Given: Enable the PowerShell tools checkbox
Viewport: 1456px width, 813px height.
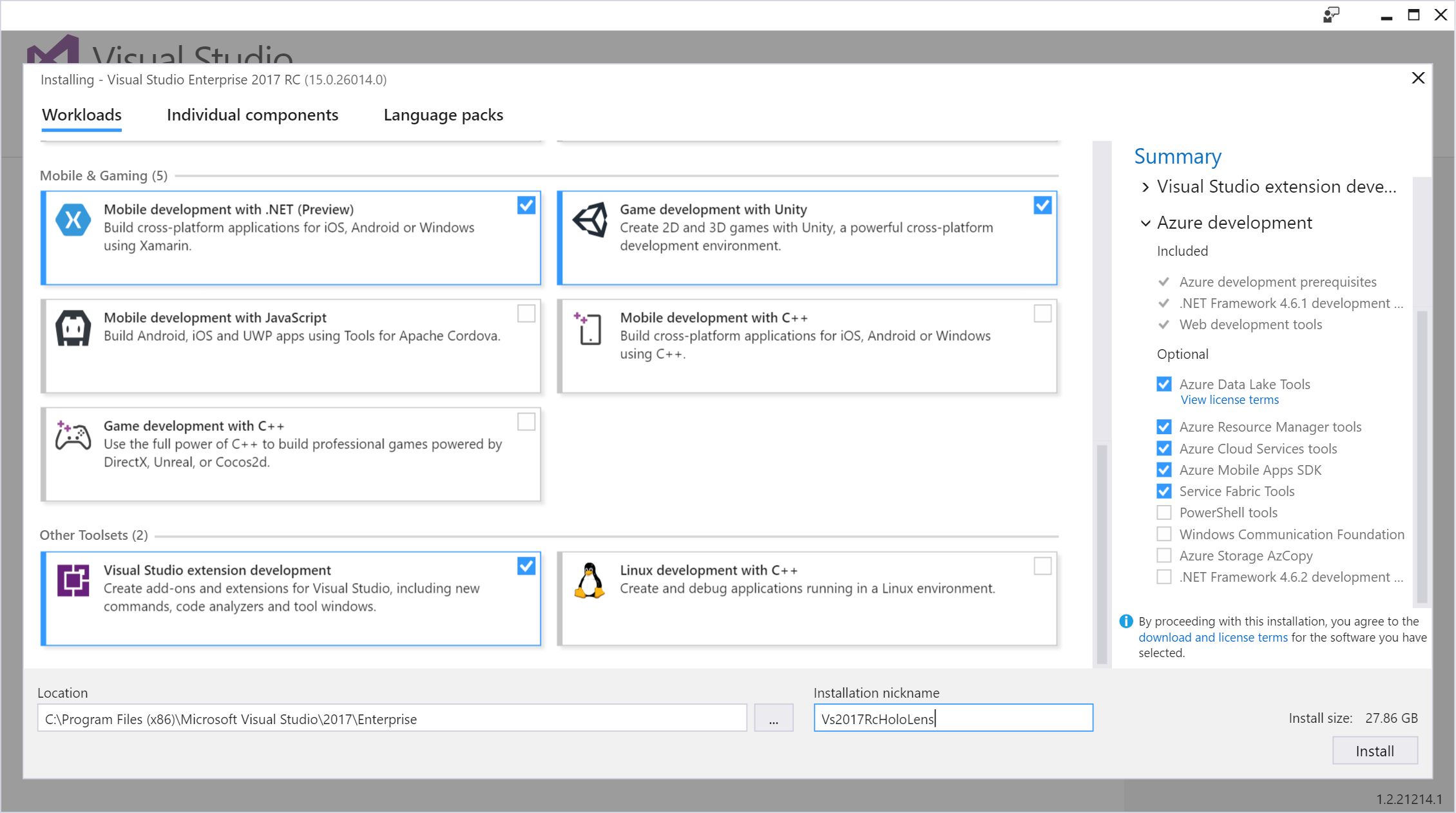Looking at the screenshot, I should coord(1164,513).
